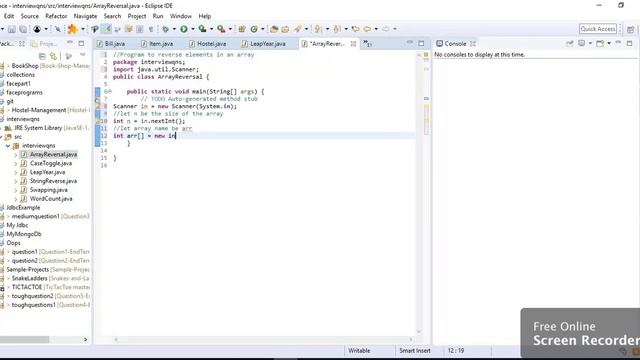Screen dimensions: 640x360
Task: Toggle Show Whitespace Characters icon
Action: click(151, 29)
